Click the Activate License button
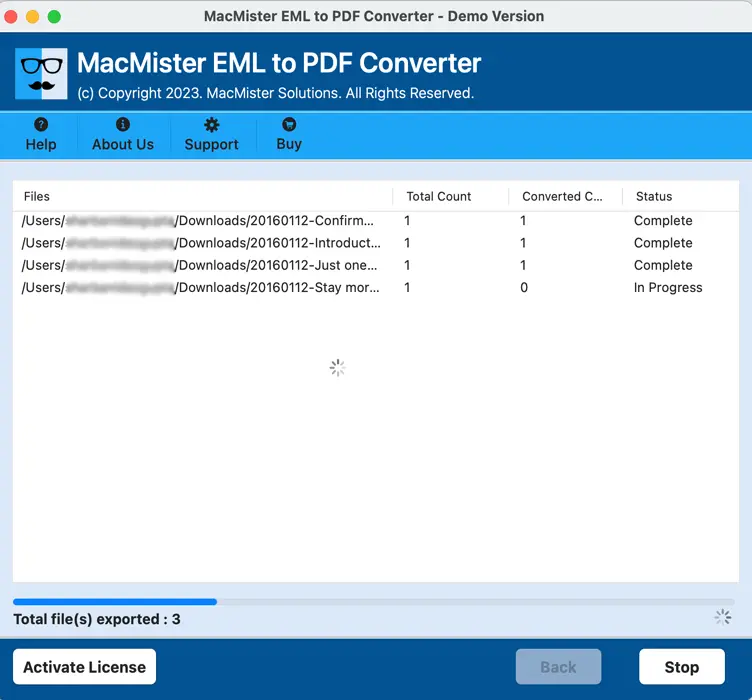The image size is (752, 700). pyautogui.click(x=85, y=667)
